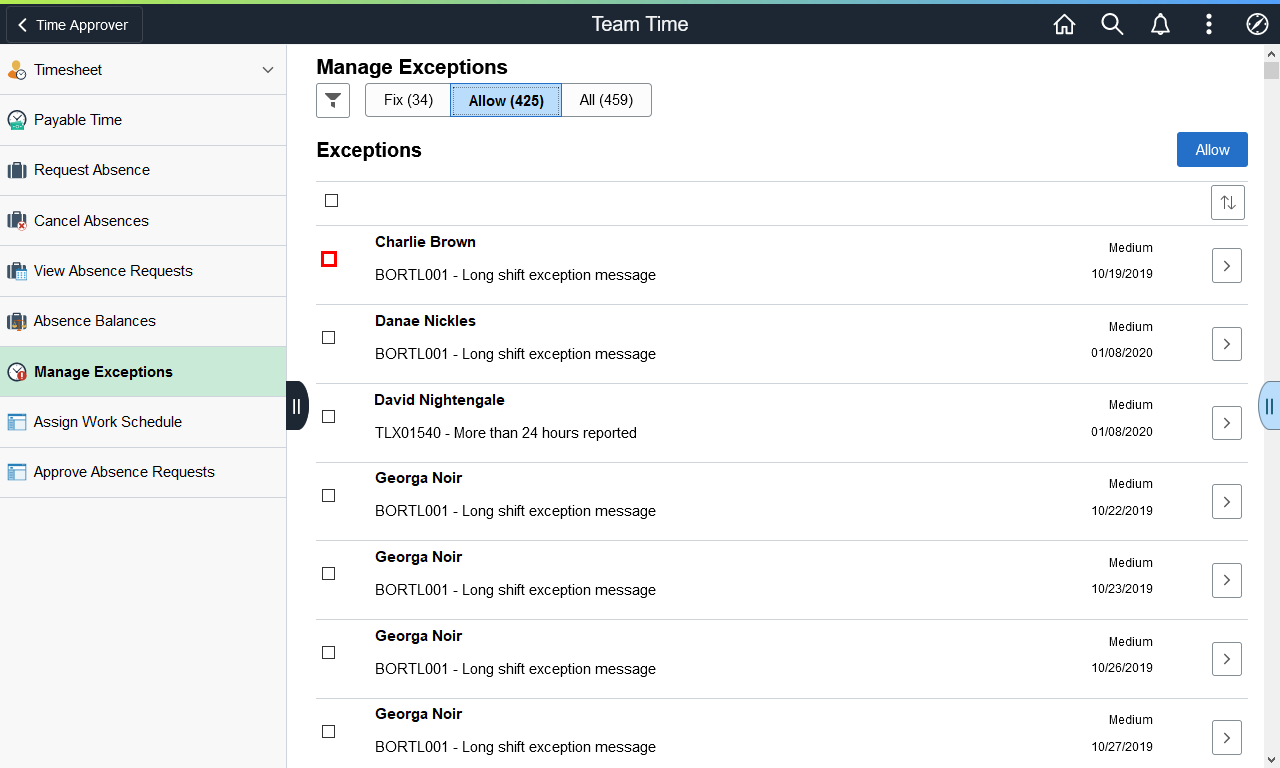Click the Manage Exceptions sidebar item
The height and width of the screenshot is (768, 1280).
pyautogui.click(x=143, y=372)
